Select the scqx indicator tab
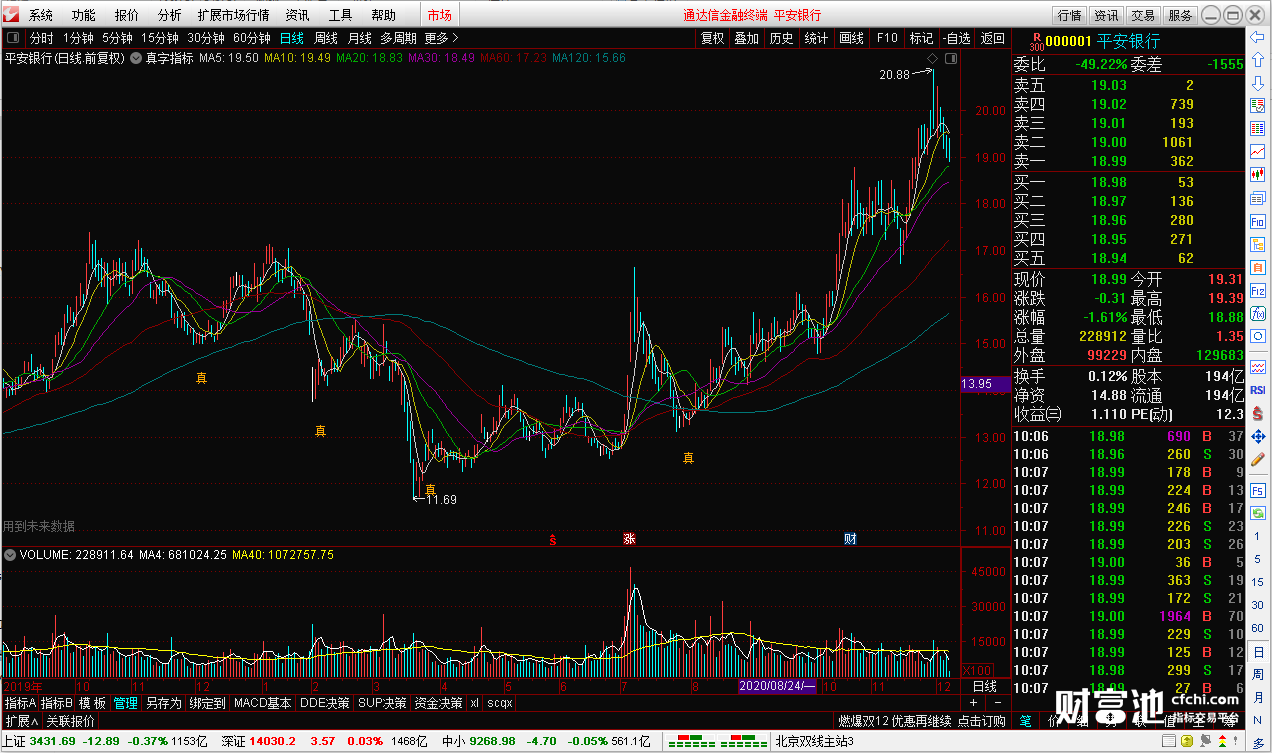The width and height of the screenshot is (1272, 753). (x=500, y=703)
